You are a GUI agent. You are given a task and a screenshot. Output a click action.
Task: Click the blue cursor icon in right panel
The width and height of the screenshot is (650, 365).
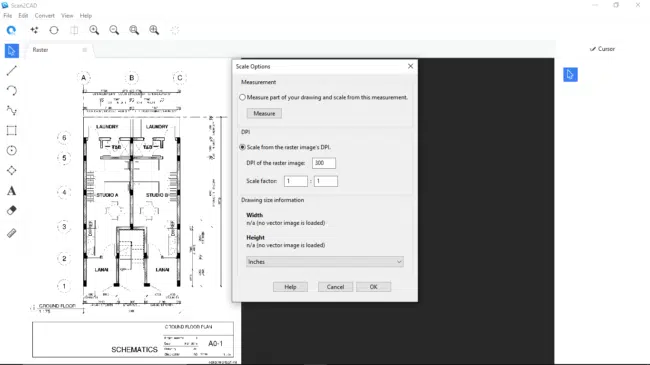click(x=570, y=75)
